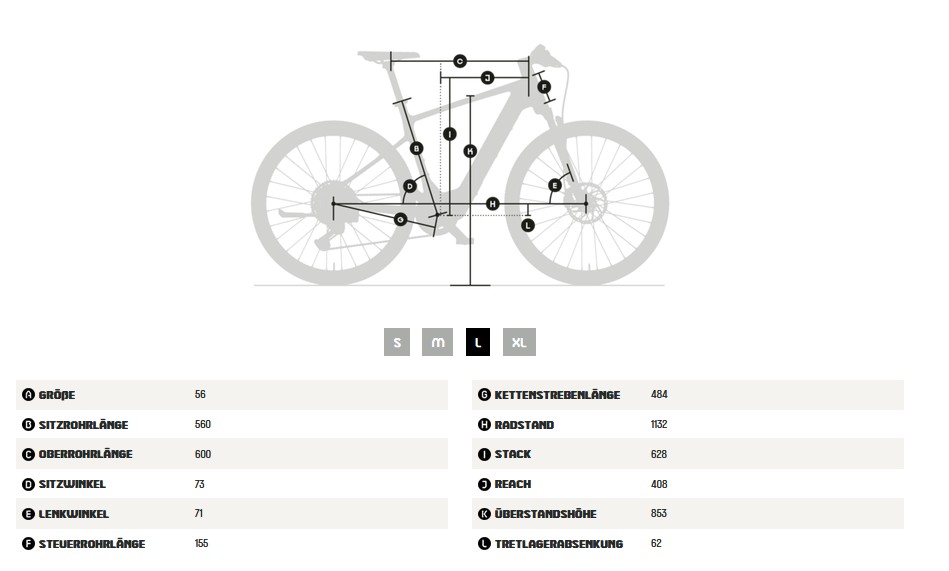The width and height of the screenshot is (949, 571).
Task: Click the Tretlagerabsenkung value 62
Action: click(656, 543)
